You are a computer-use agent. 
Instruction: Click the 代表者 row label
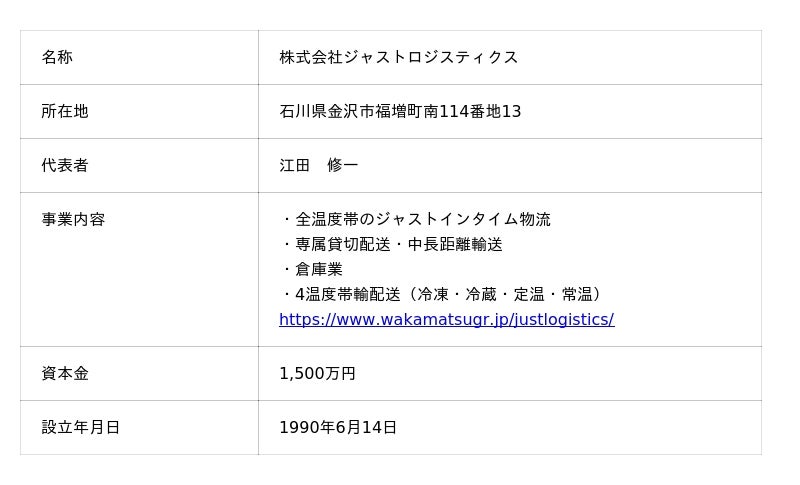[65, 166]
